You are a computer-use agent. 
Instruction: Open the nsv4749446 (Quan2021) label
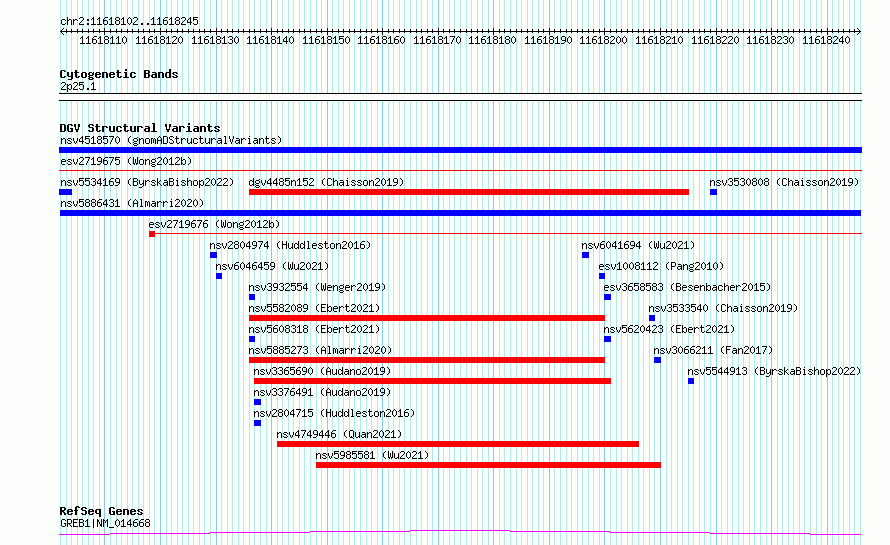tap(339, 434)
